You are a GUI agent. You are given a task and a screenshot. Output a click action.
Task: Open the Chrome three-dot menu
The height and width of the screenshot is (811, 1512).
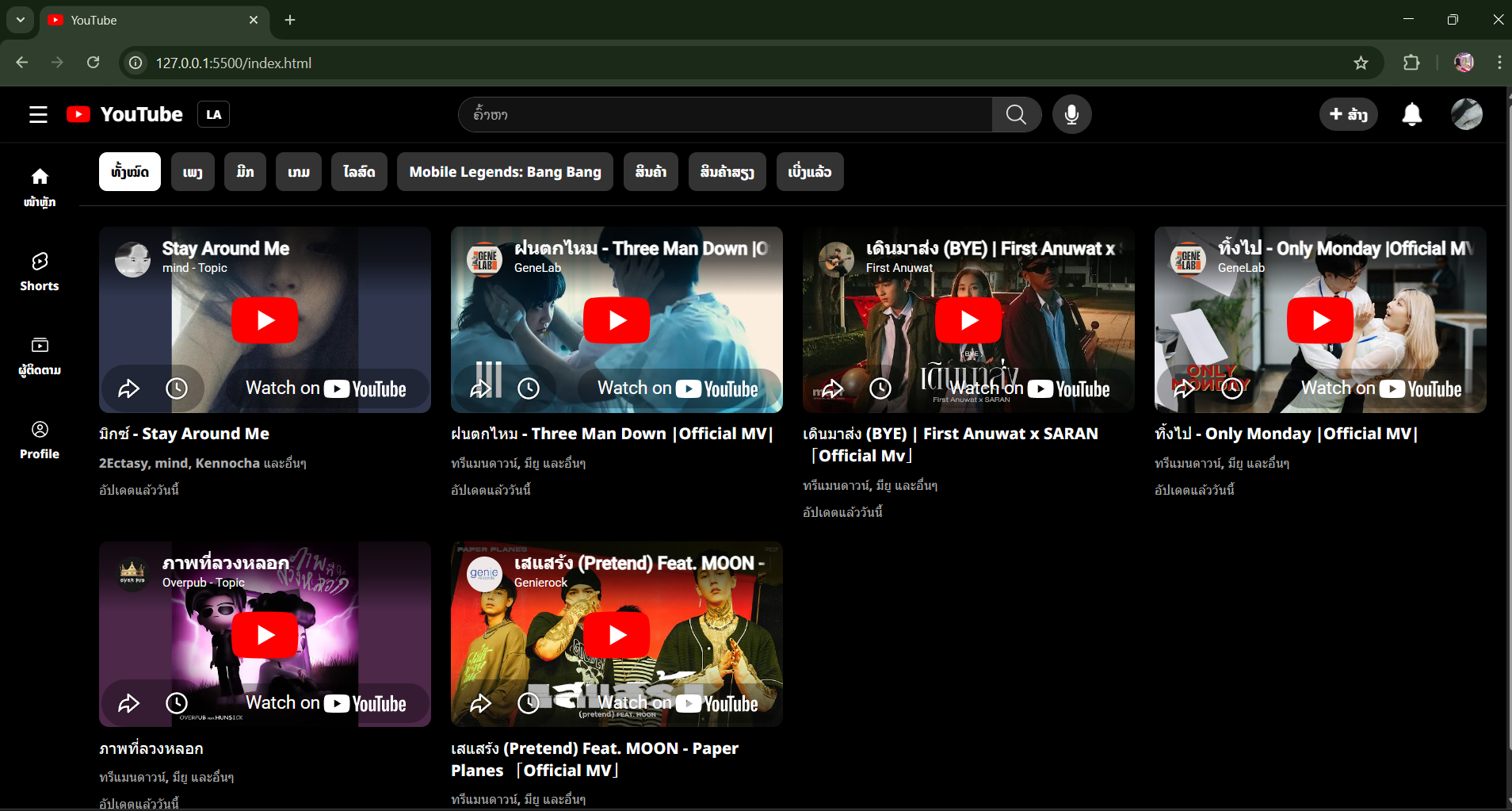(1499, 63)
